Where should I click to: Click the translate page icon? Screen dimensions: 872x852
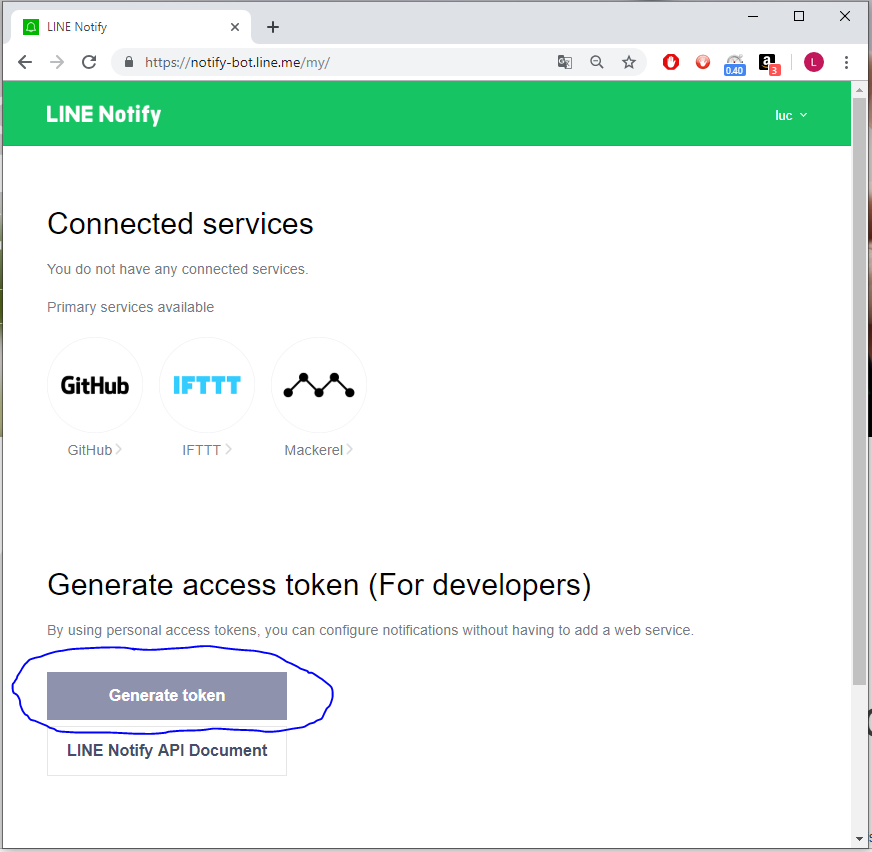(565, 62)
